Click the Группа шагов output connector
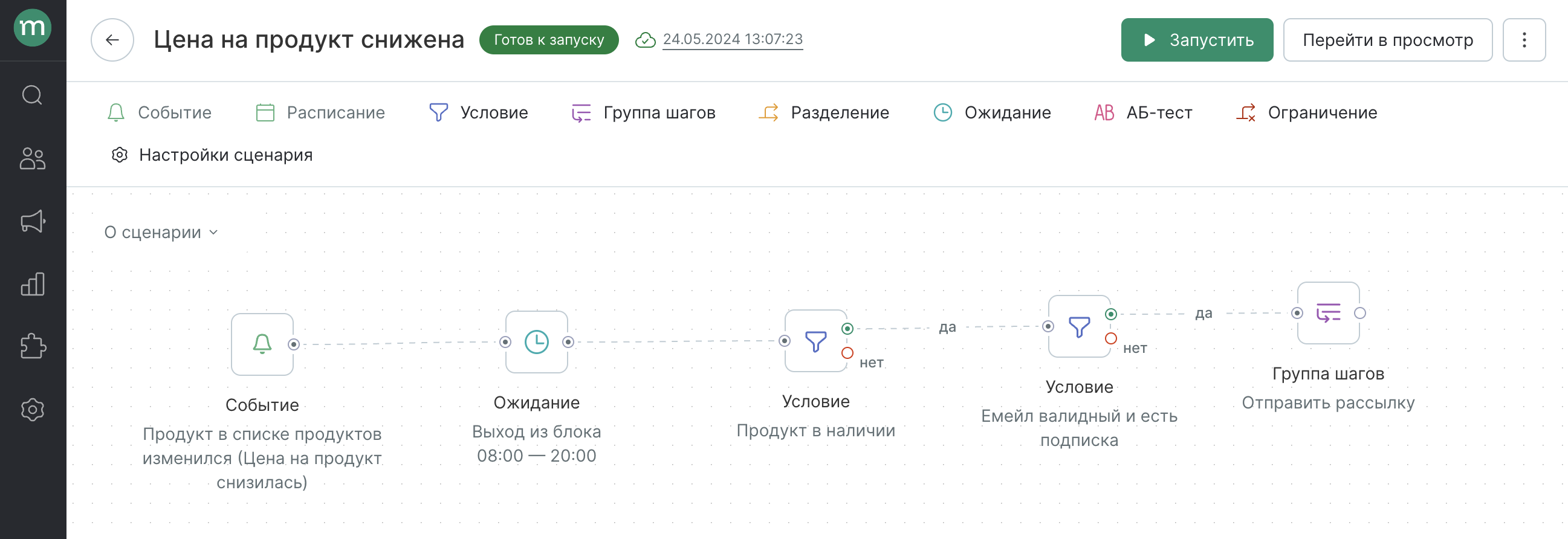The height and width of the screenshot is (539, 1568). [x=1360, y=312]
